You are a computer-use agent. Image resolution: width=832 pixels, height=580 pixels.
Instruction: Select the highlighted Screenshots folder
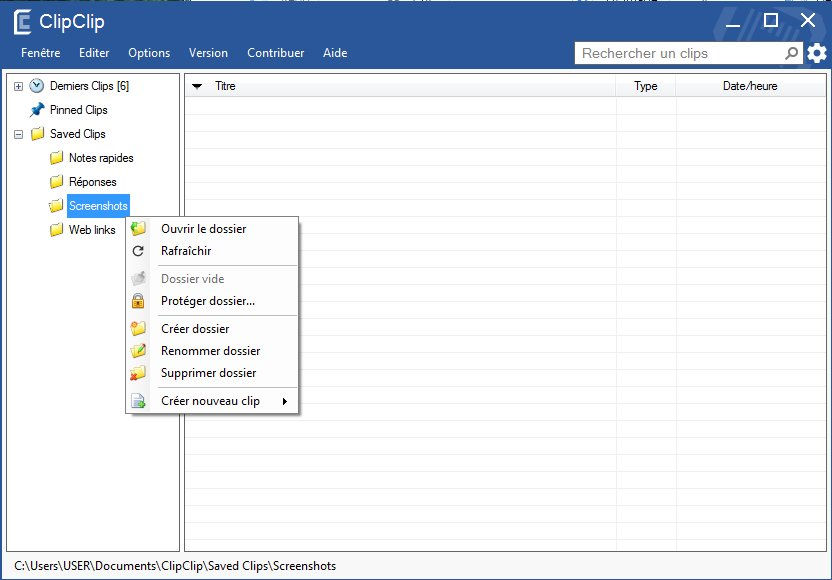pos(98,206)
